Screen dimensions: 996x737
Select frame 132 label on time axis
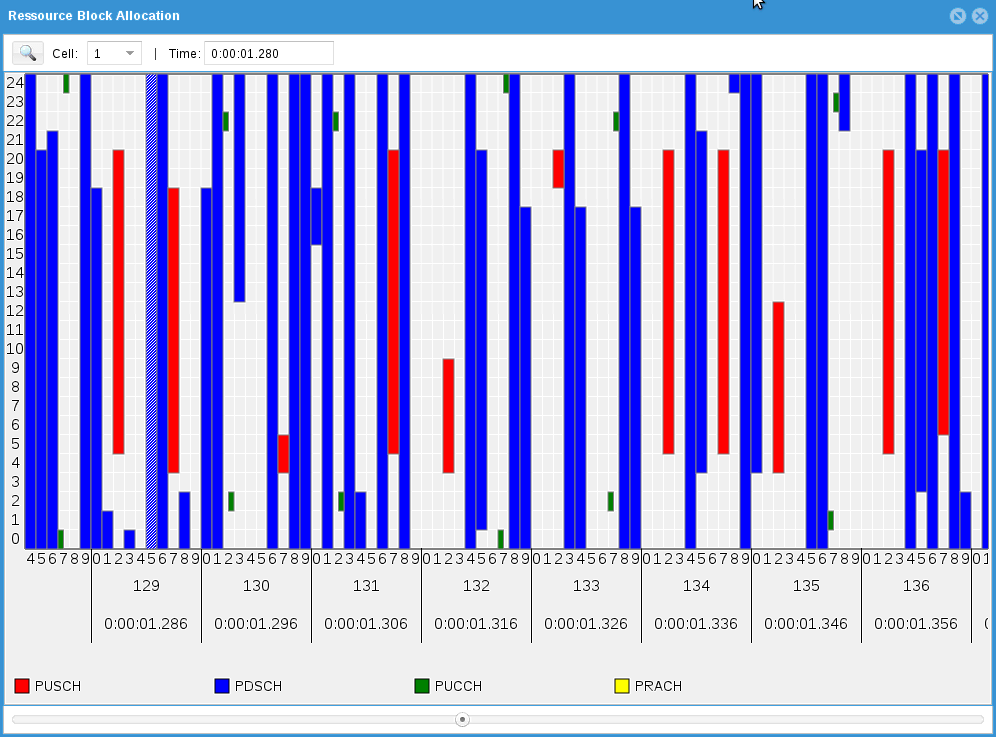tap(476, 586)
